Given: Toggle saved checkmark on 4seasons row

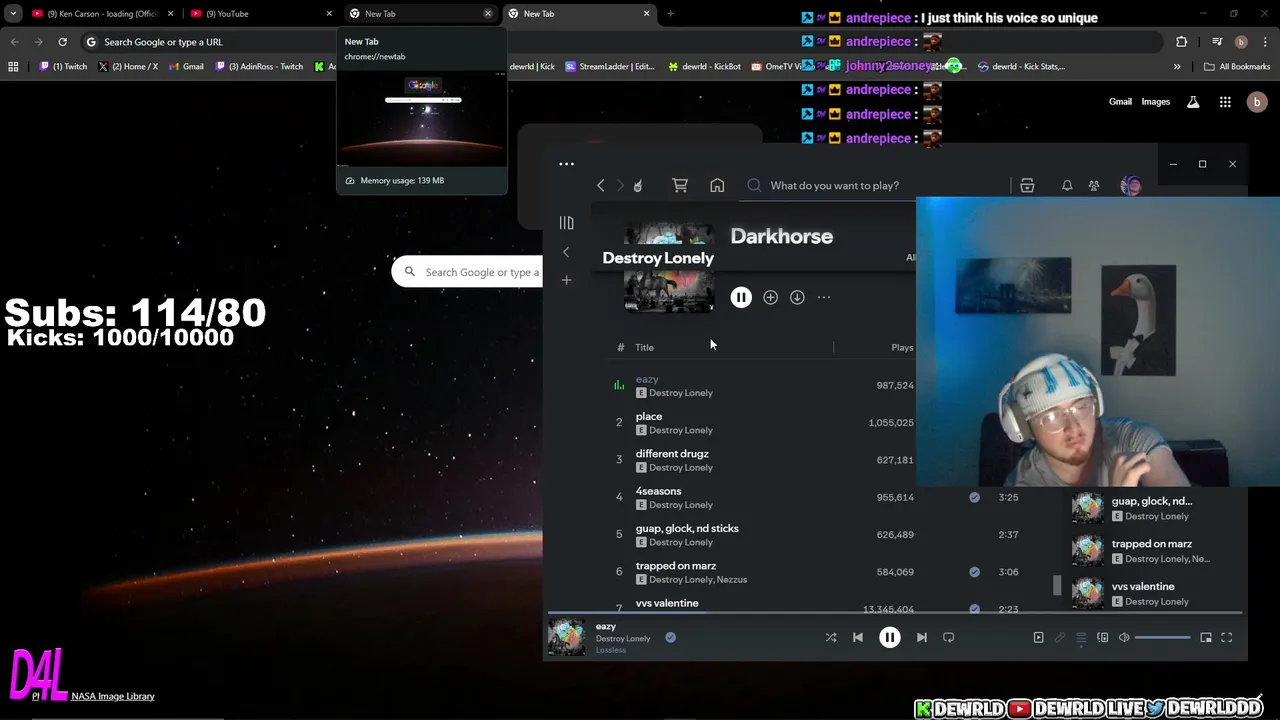Looking at the screenshot, I should 974,497.
